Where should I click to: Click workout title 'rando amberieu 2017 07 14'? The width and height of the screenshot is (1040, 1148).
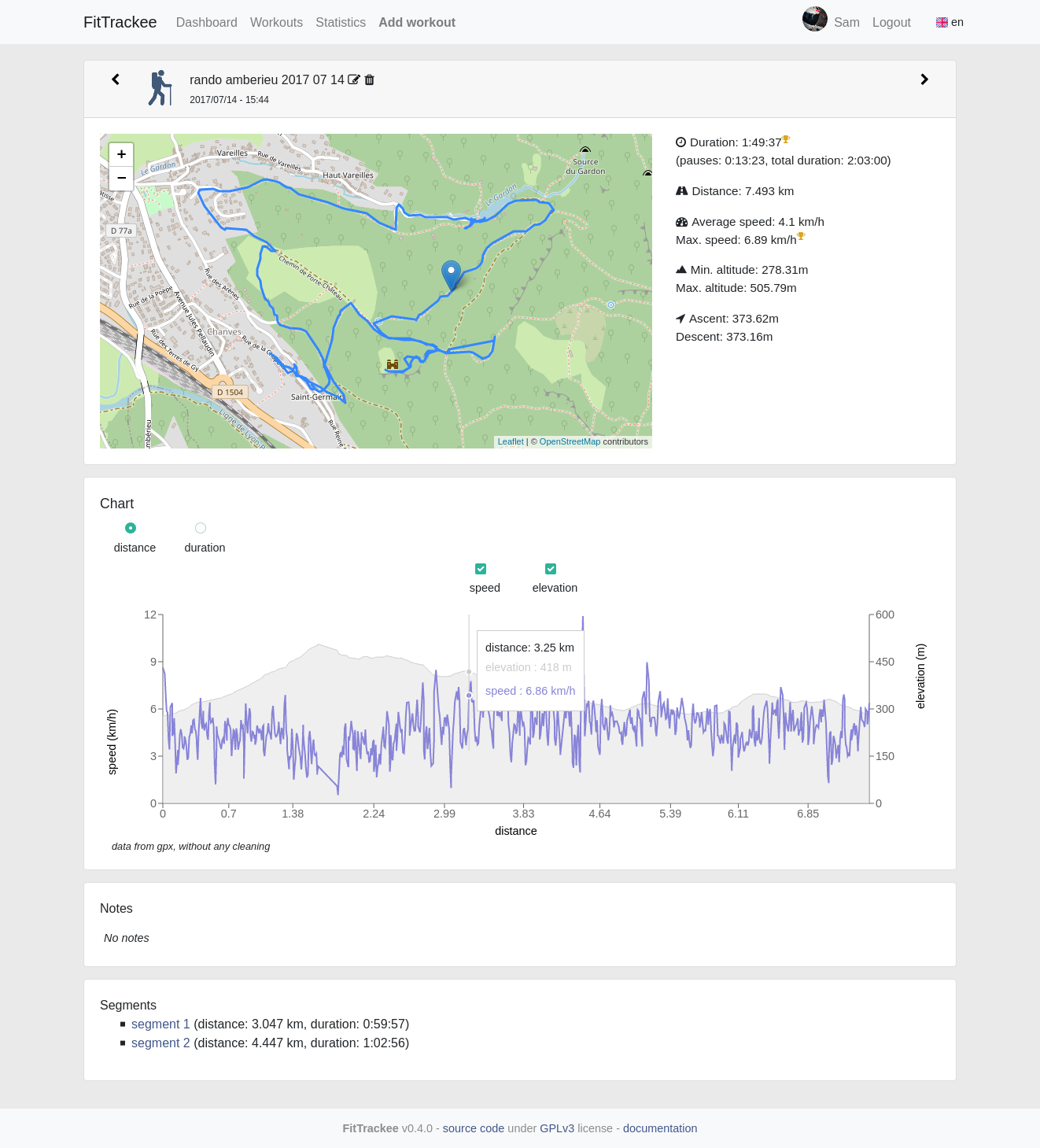coord(267,80)
